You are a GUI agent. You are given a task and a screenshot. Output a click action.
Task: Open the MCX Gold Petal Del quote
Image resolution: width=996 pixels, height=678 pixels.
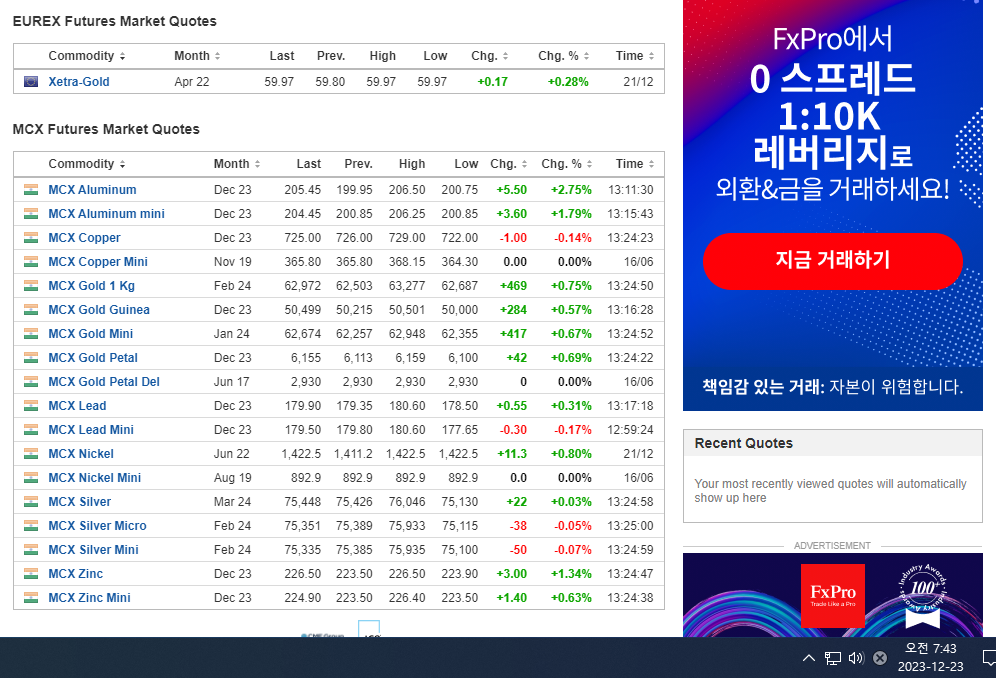click(x=104, y=382)
